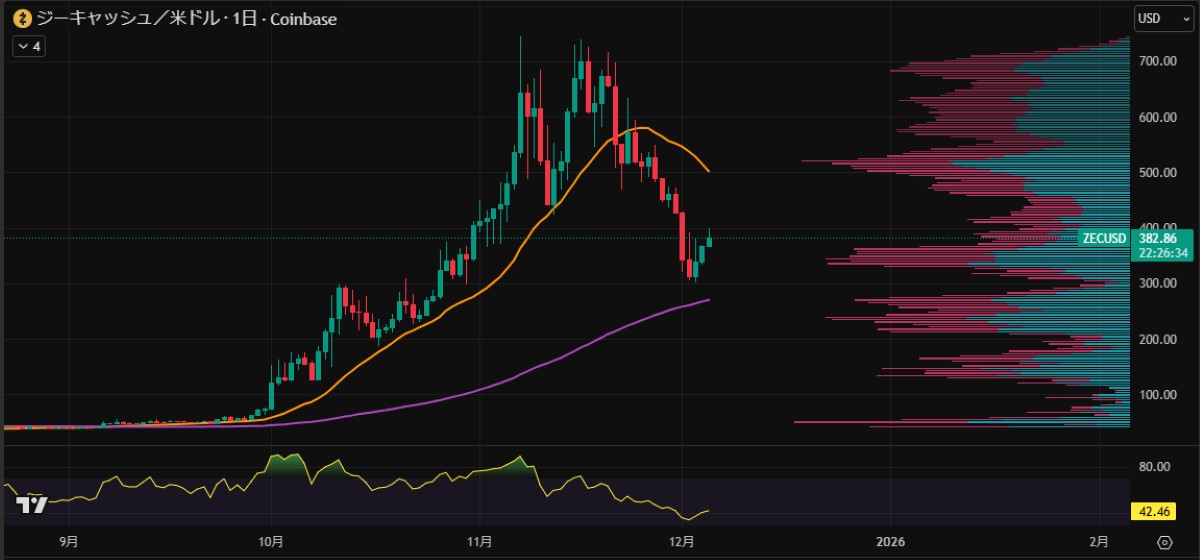Click the 80.00 RSI axis label
Image resolution: width=1200 pixels, height=560 pixels.
pos(1155,466)
